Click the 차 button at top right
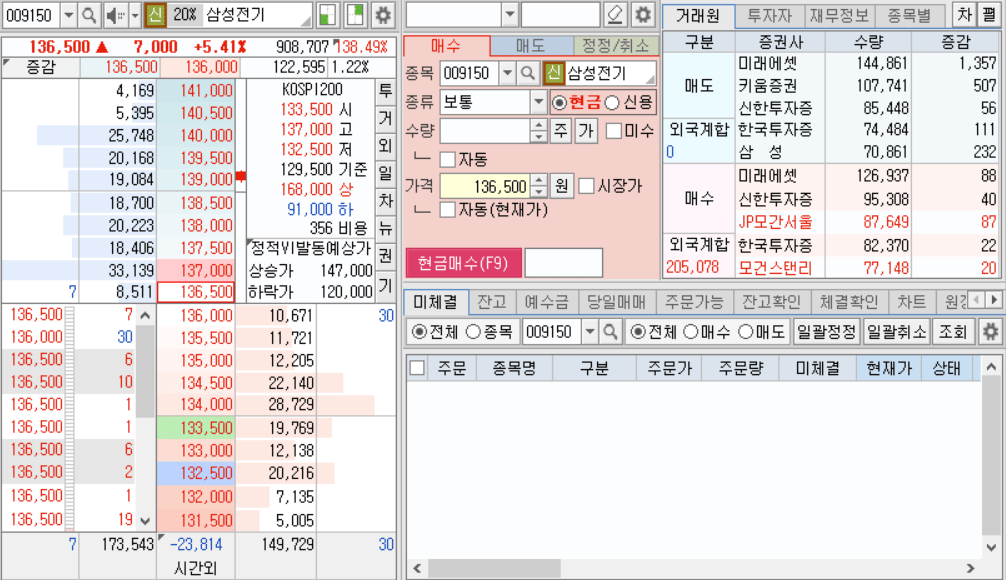This screenshot has height=580, width=1006. [964, 15]
